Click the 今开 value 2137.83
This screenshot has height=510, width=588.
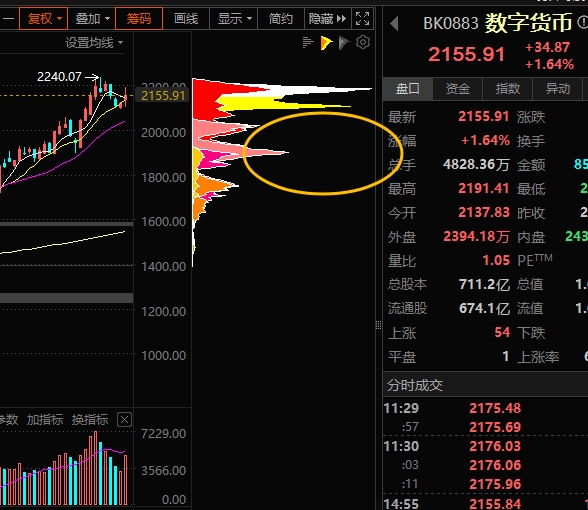pyautogui.click(x=484, y=213)
